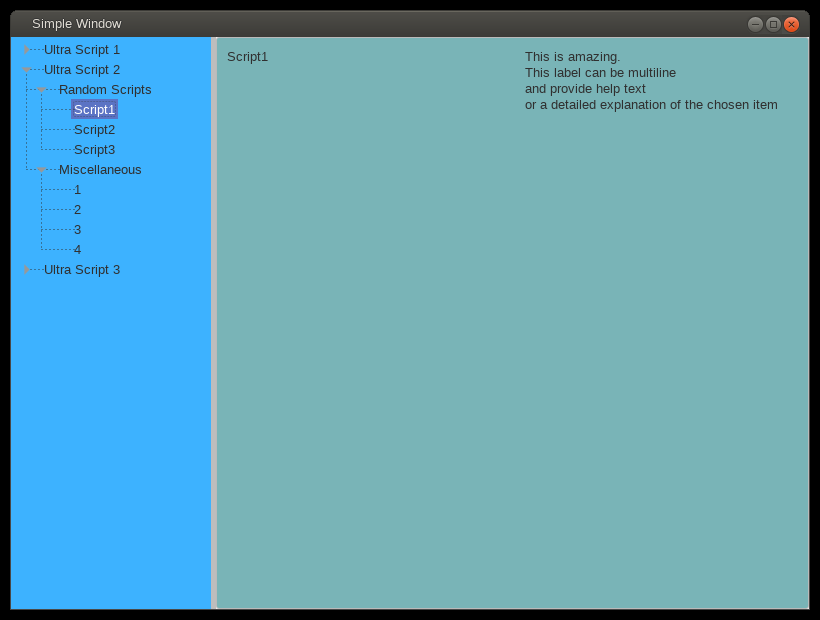The width and height of the screenshot is (820, 620).
Task: Select item 1 under Miscellaneous
Action: 77,190
